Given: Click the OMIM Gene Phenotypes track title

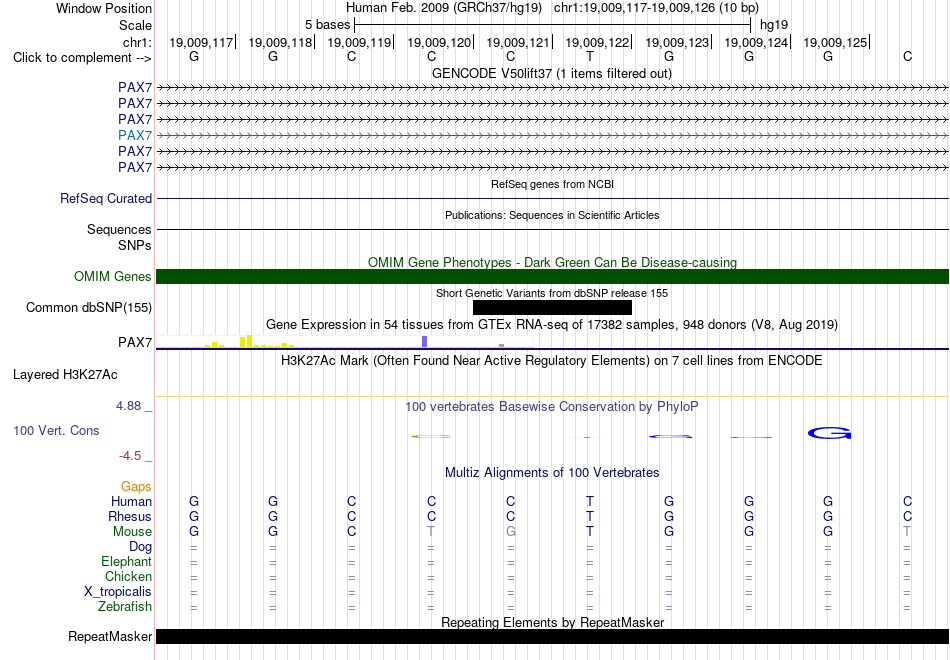Looking at the screenshot, I should [553, 262].
